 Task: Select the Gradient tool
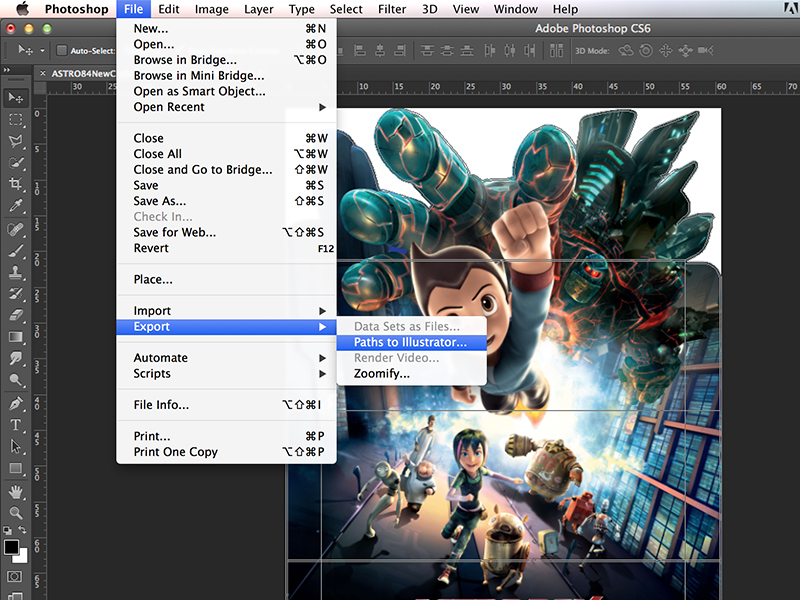[x=16, y=337]
